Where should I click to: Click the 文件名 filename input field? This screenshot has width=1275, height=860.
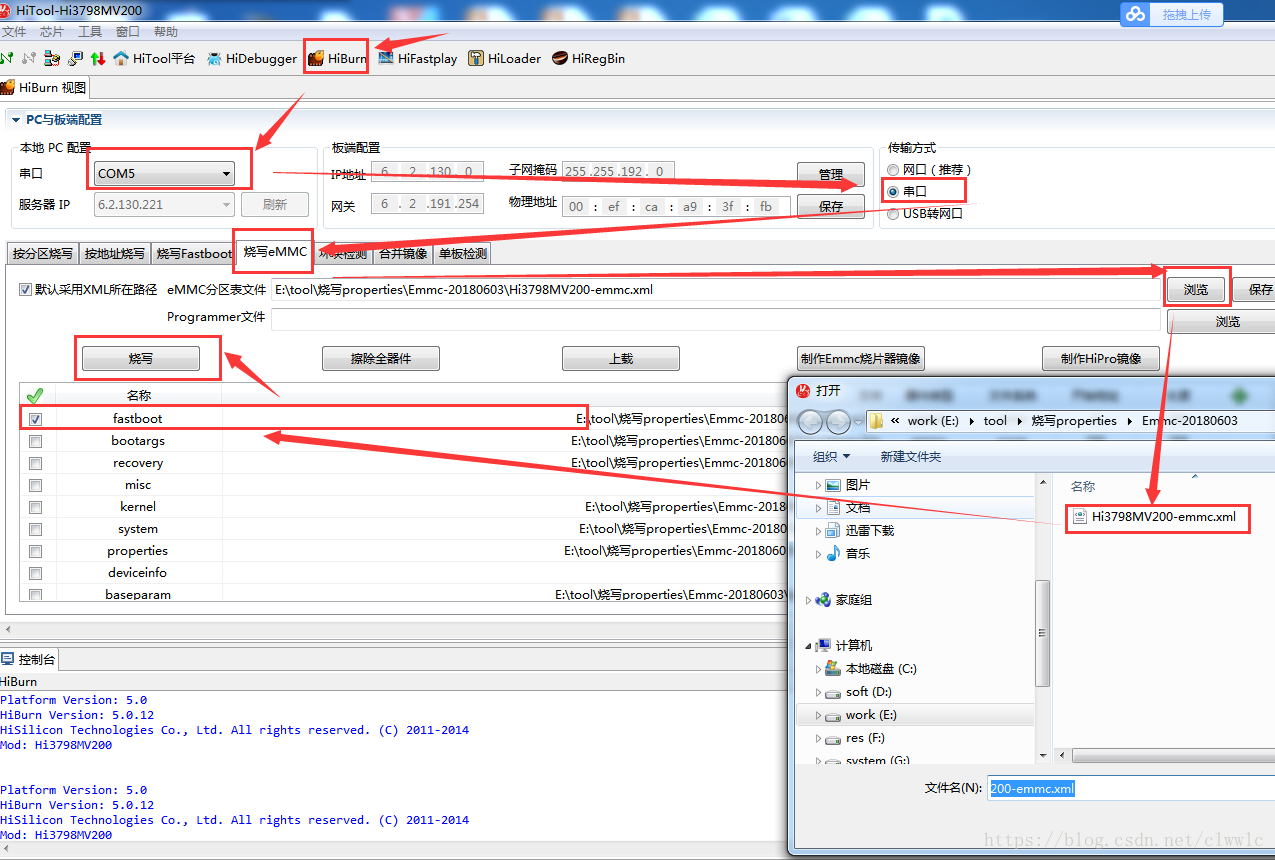pyautogui.click(x=1131, y=788)
